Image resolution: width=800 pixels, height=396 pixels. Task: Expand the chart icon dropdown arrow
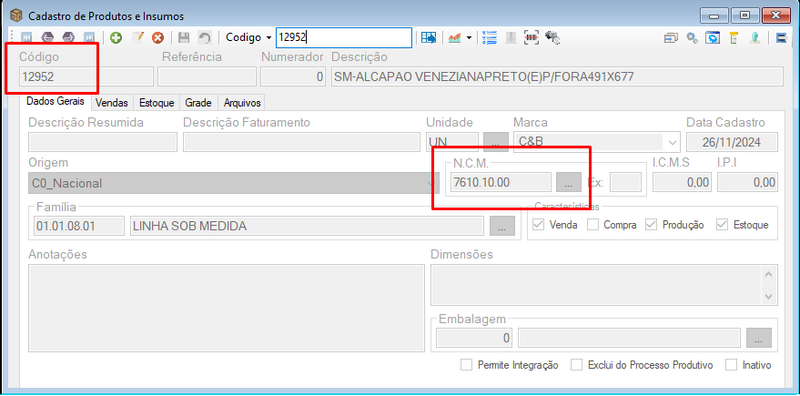(x=469, y=38)
